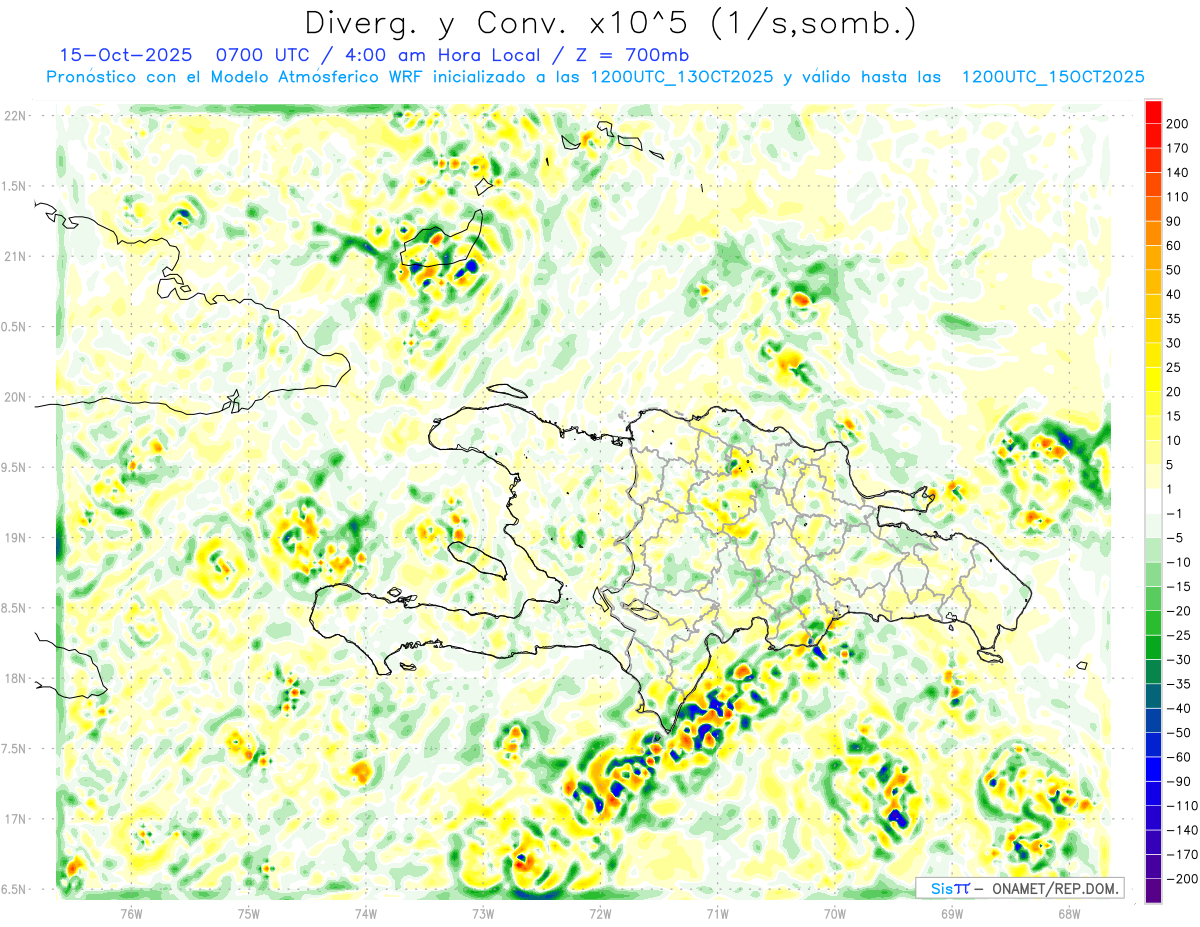Screen dimensions: 1200x927
Task: Click the 19N latitude label
Action: 15,538
